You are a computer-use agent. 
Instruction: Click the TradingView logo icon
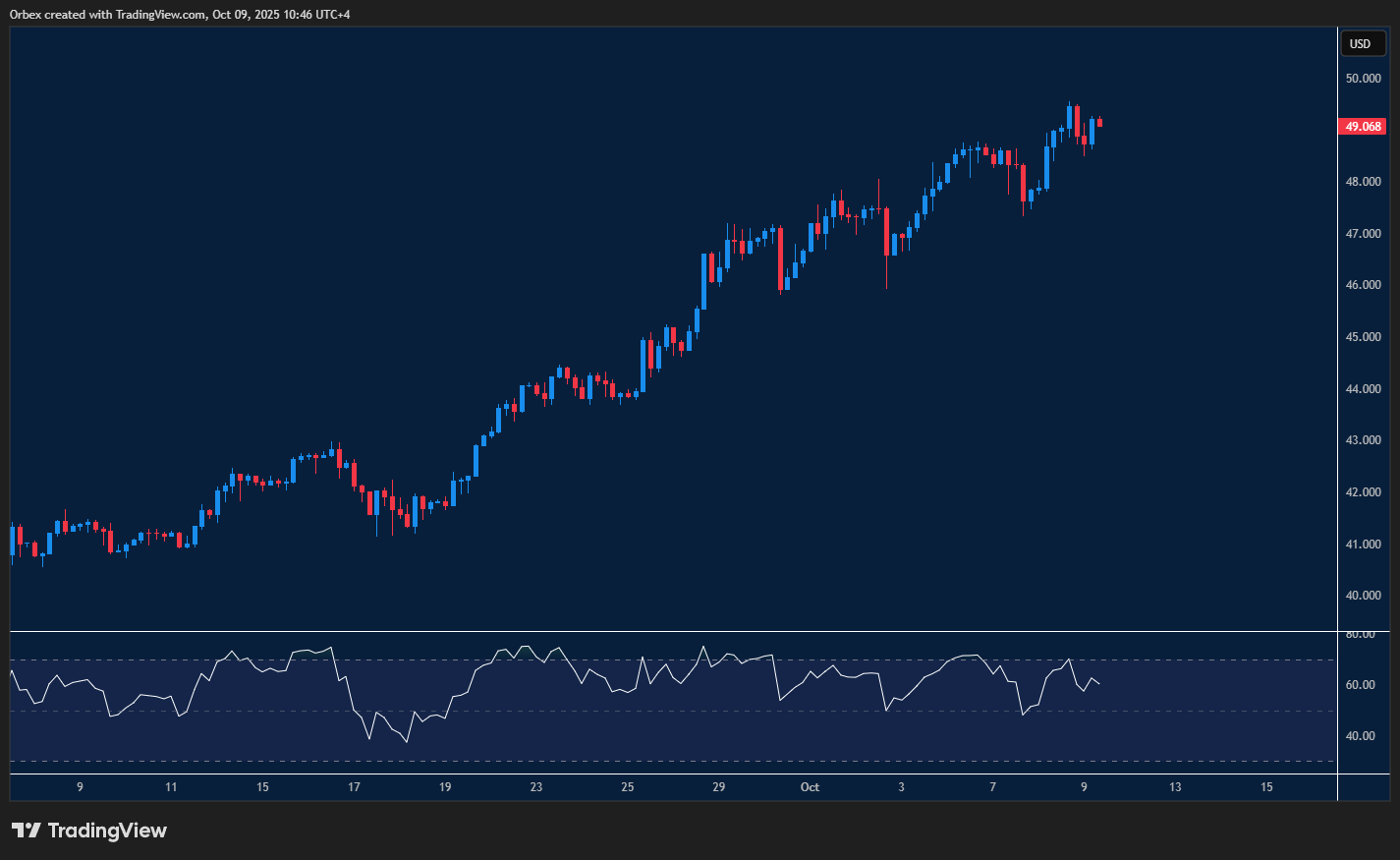(x=26, y=831)
